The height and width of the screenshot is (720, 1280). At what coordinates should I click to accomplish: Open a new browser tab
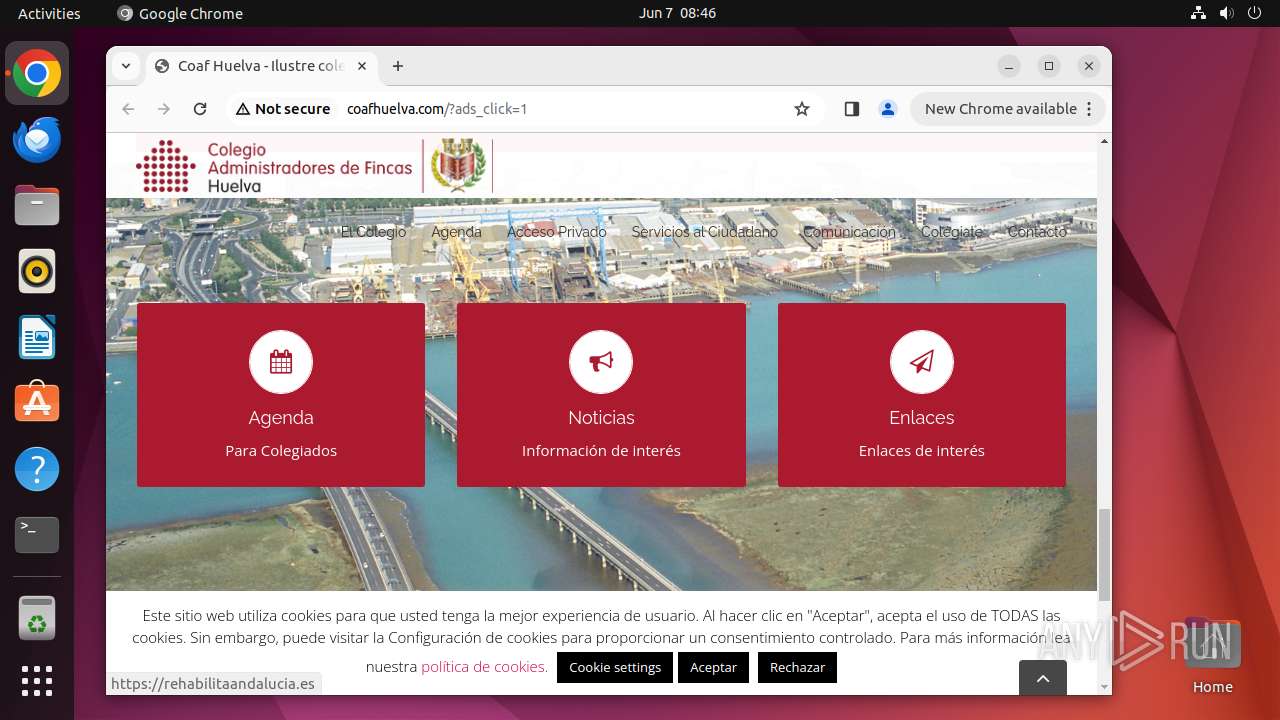(398, 66)
